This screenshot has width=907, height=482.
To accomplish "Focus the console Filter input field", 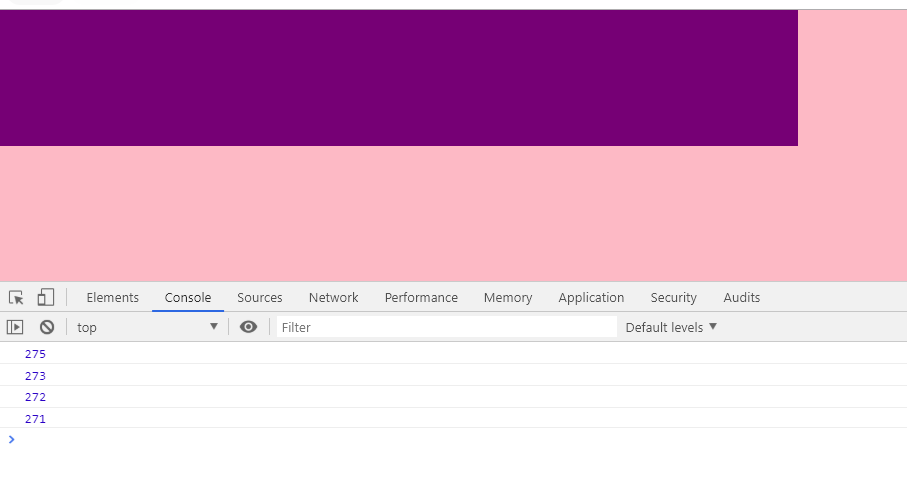I will pos(447,327).
